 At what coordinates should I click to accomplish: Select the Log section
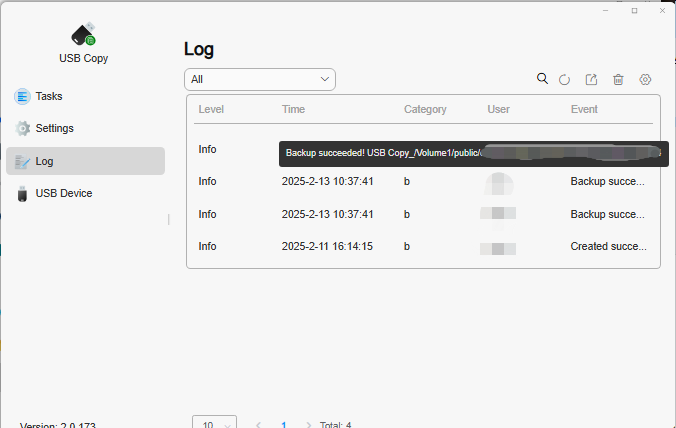(x=85, y=161)
